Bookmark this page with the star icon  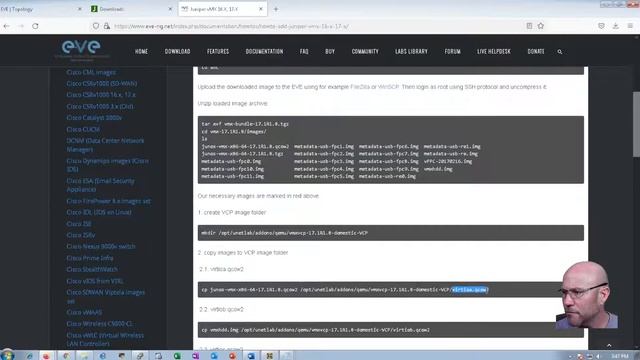pyautogui.click(x=541, y=26)
